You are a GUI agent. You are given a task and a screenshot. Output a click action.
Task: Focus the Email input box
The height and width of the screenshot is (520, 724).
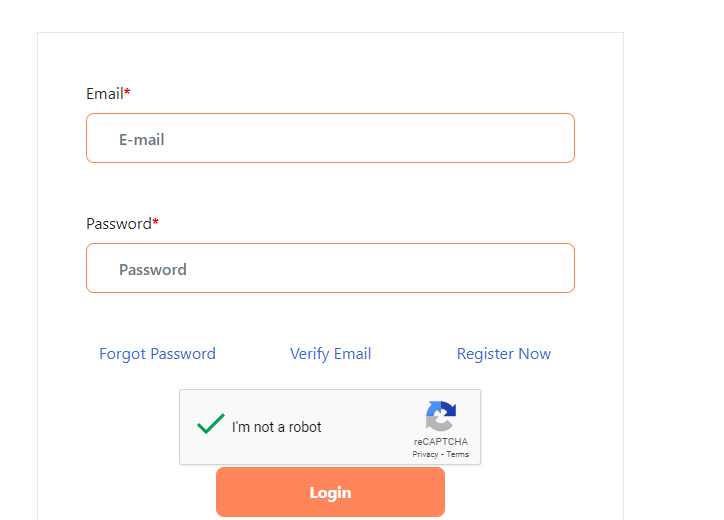tap(330, 138)
